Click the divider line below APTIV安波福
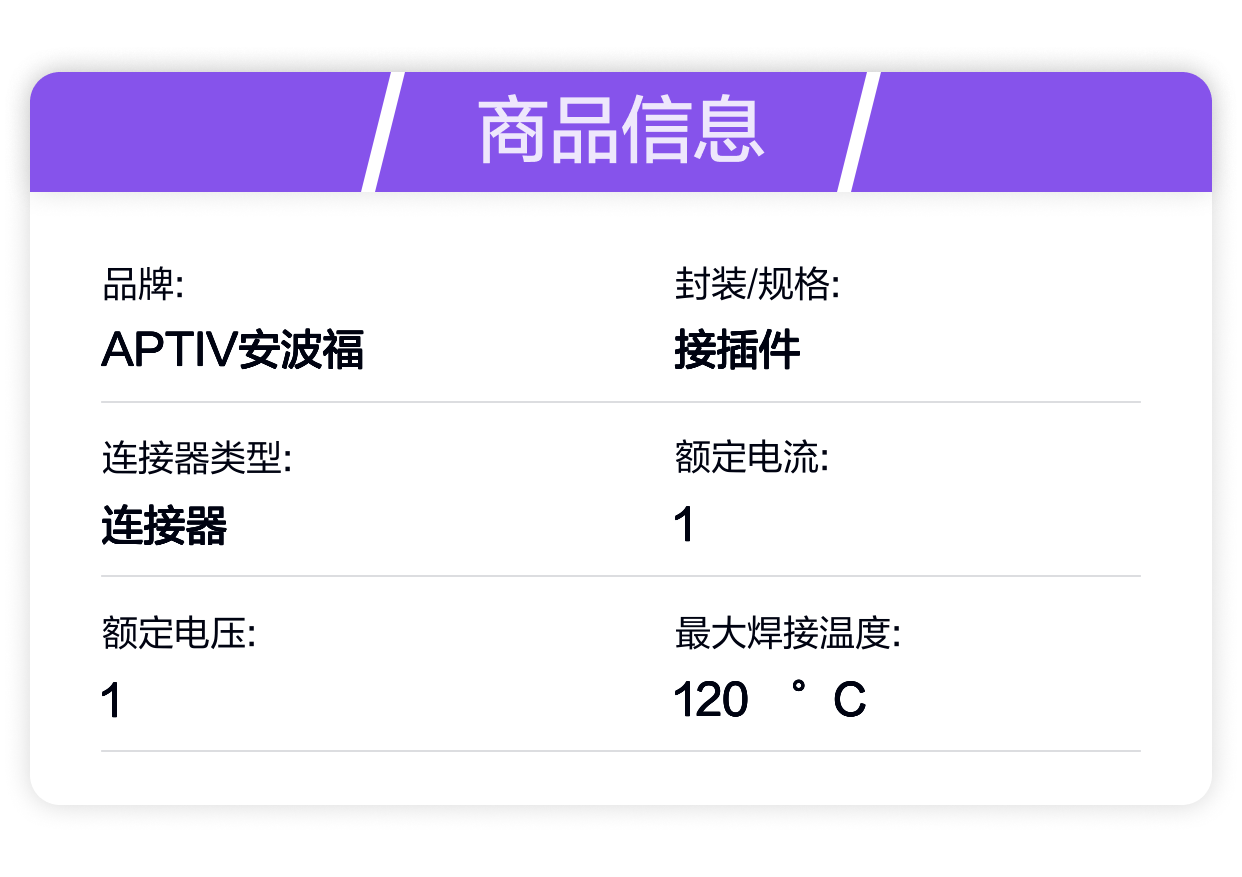The image size is (1242, 877). [621, 402]
